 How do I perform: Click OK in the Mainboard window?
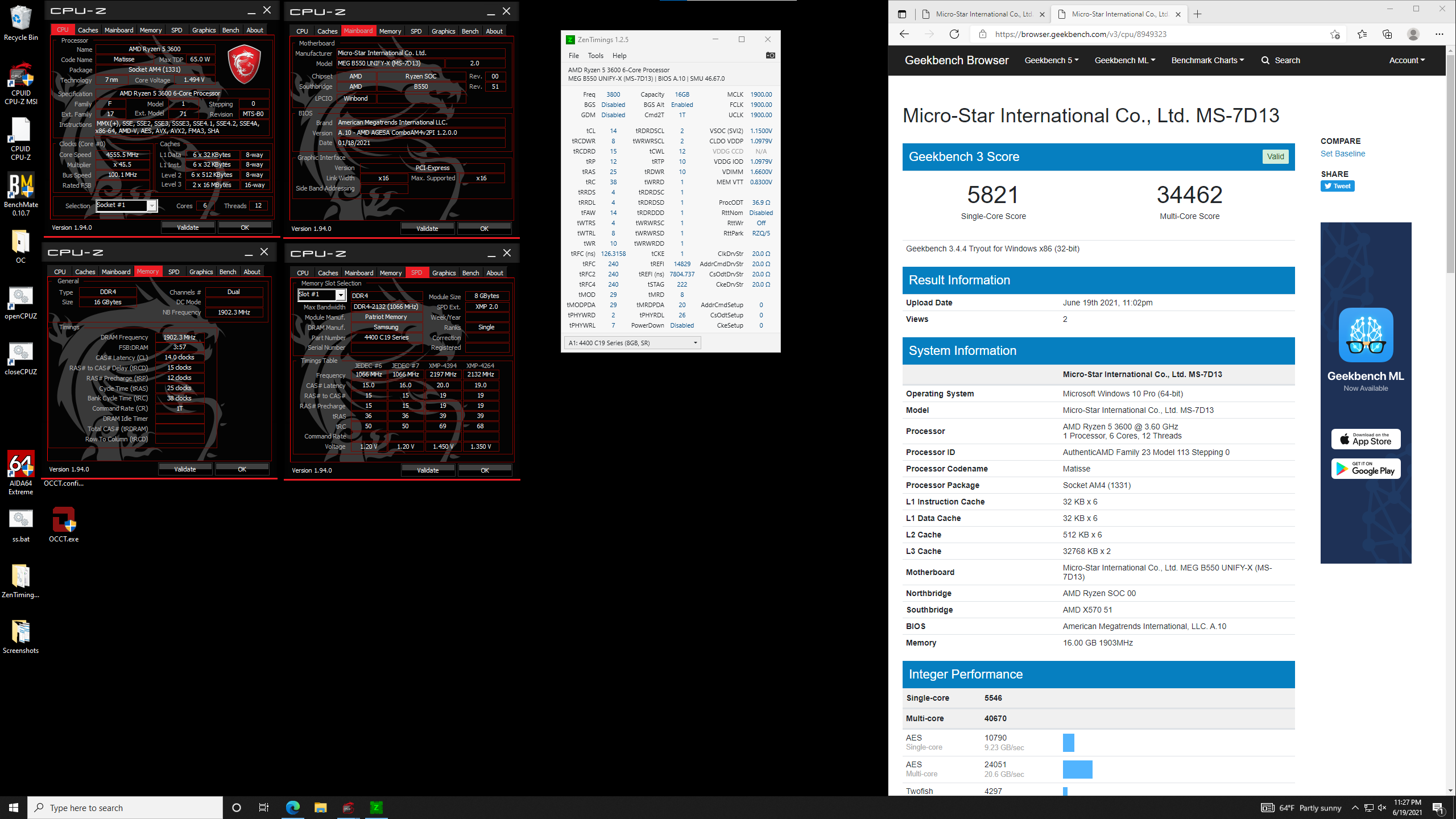[x=484, y=229]
